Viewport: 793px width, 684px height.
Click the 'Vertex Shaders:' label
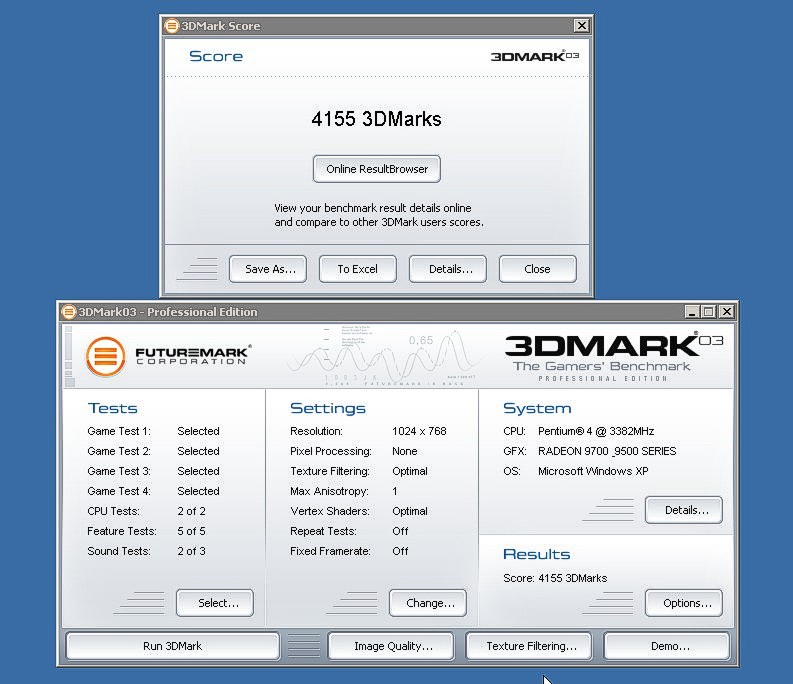tap(330, 511)
